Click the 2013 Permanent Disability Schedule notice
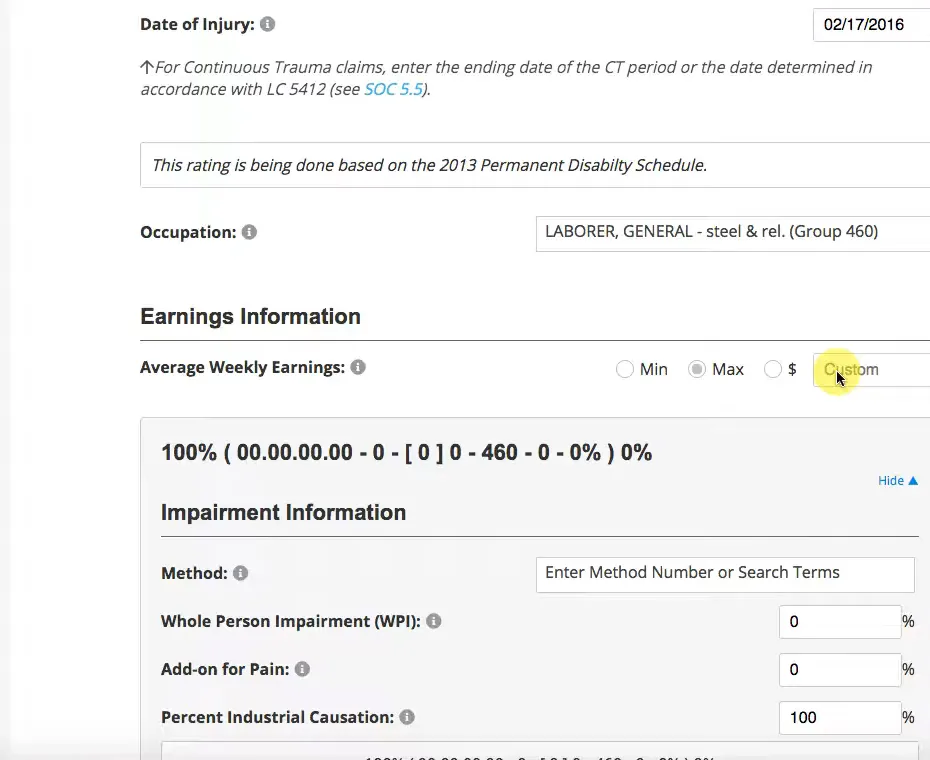 point(535,165)
